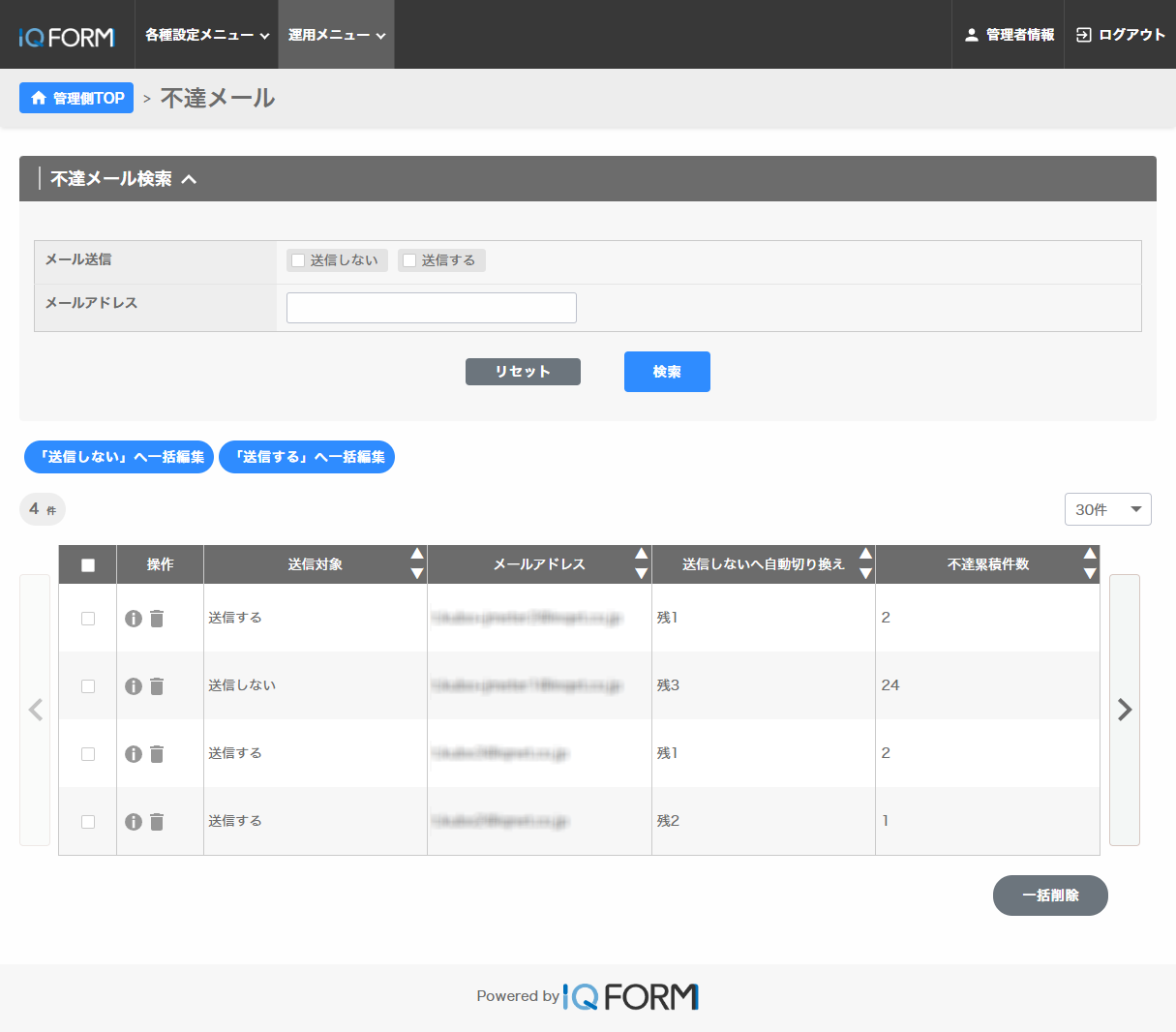The width and height of the screenshot is (1176, 1032).
Task: Check the 送信する filter checkbox
Action: pos(409,260)
